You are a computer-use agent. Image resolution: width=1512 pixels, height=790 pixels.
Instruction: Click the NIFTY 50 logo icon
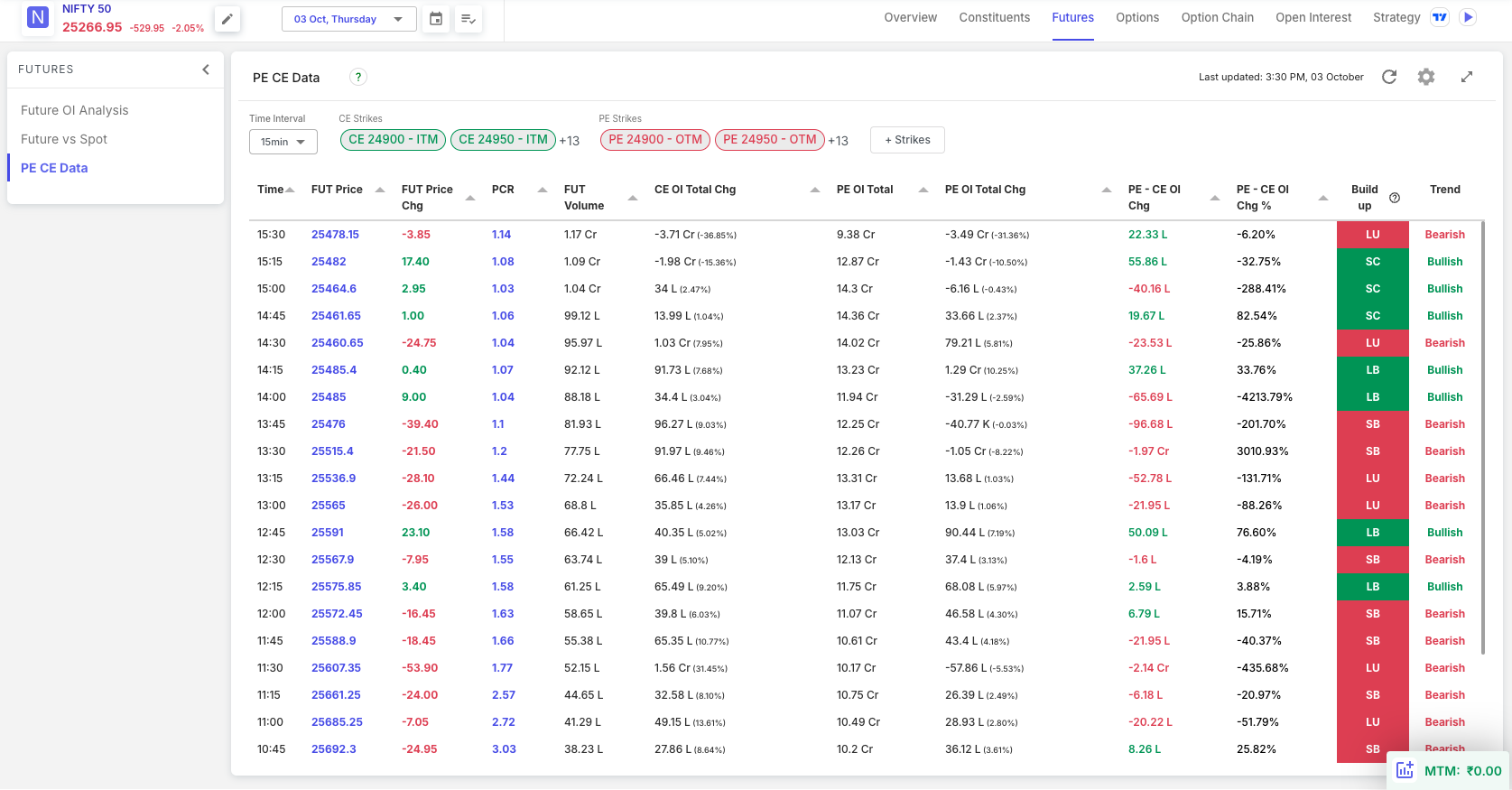coord(38,17)
